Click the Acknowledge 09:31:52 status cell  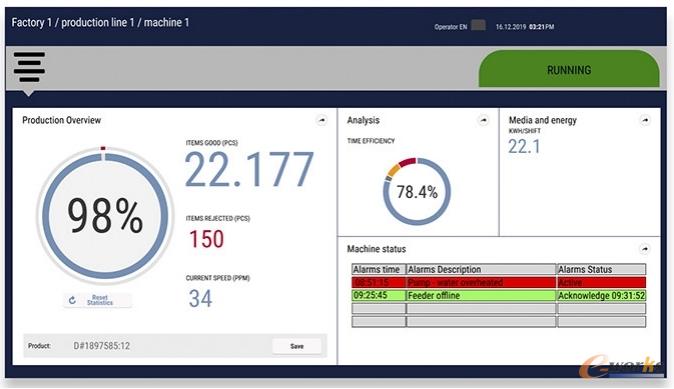coord(601,295)
